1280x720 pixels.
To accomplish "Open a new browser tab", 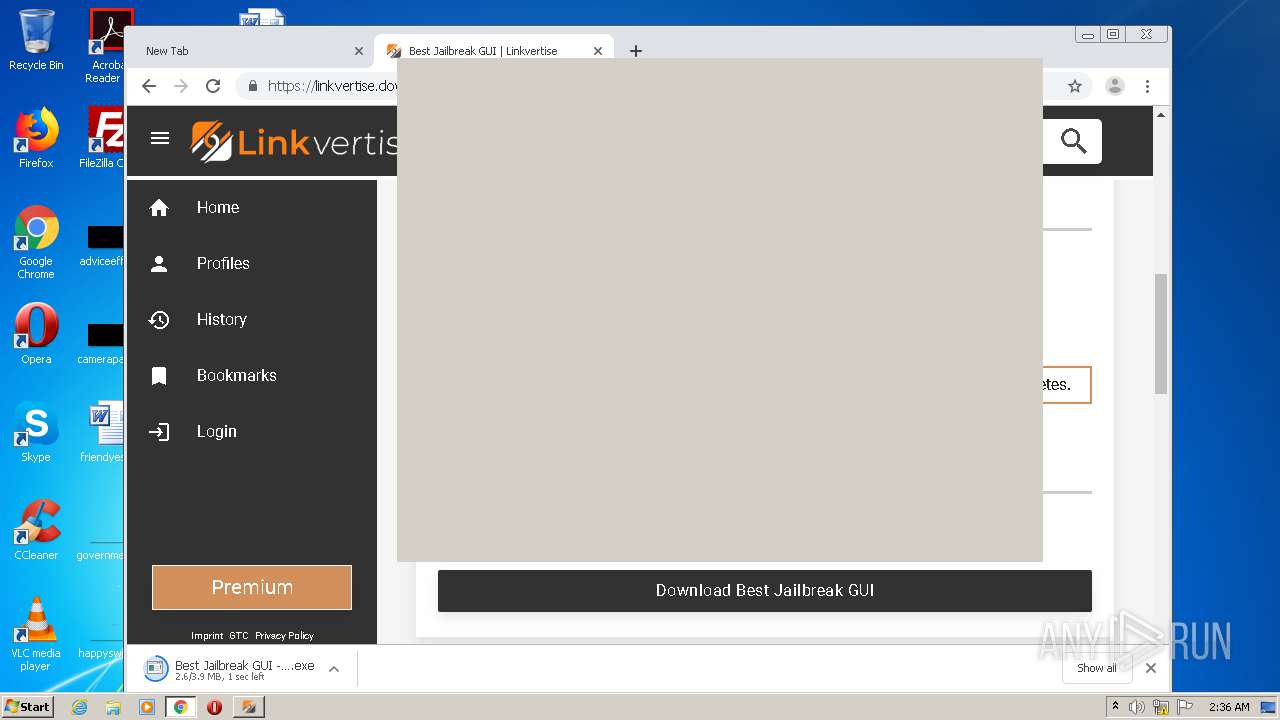I will pos(636,51).
